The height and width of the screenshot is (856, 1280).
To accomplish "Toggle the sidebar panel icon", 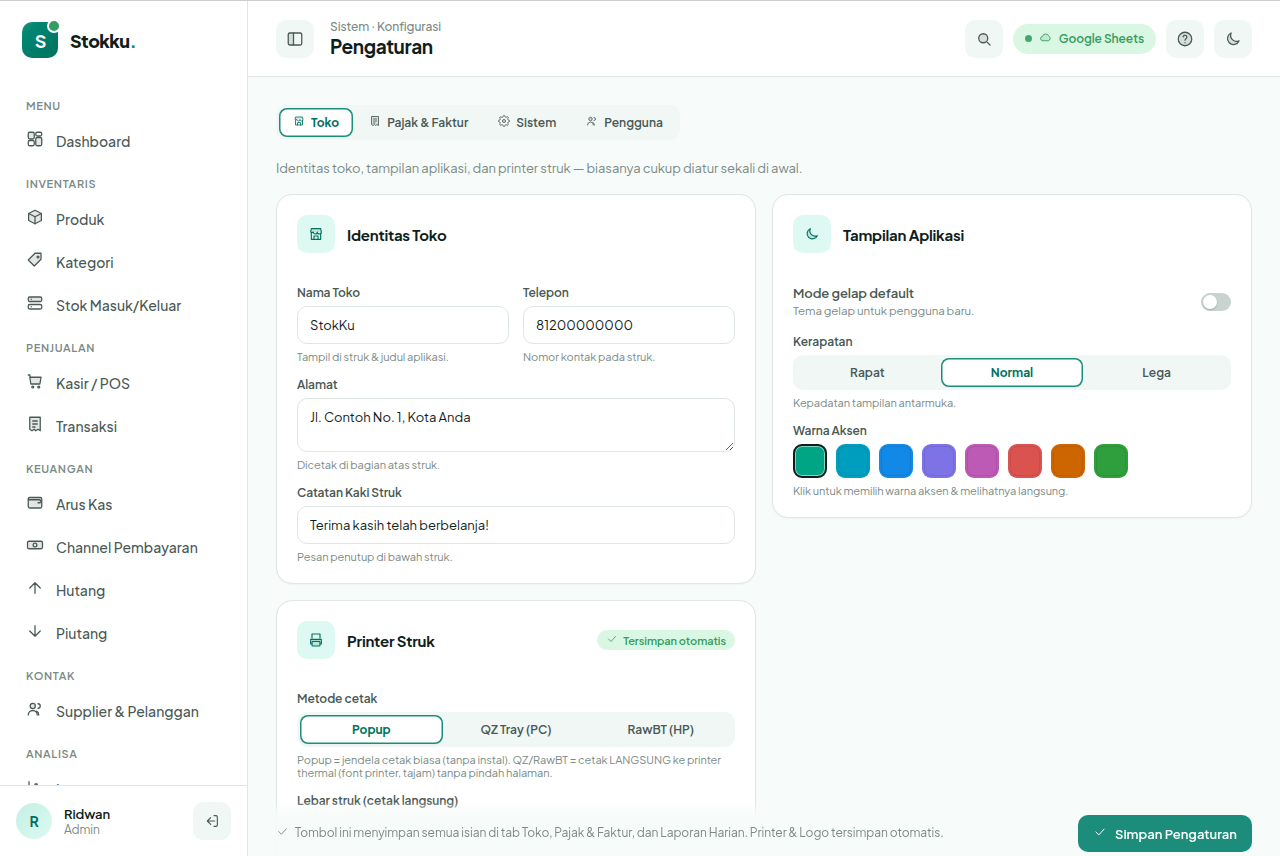I will pyautogui.click(x=295, y=39).
